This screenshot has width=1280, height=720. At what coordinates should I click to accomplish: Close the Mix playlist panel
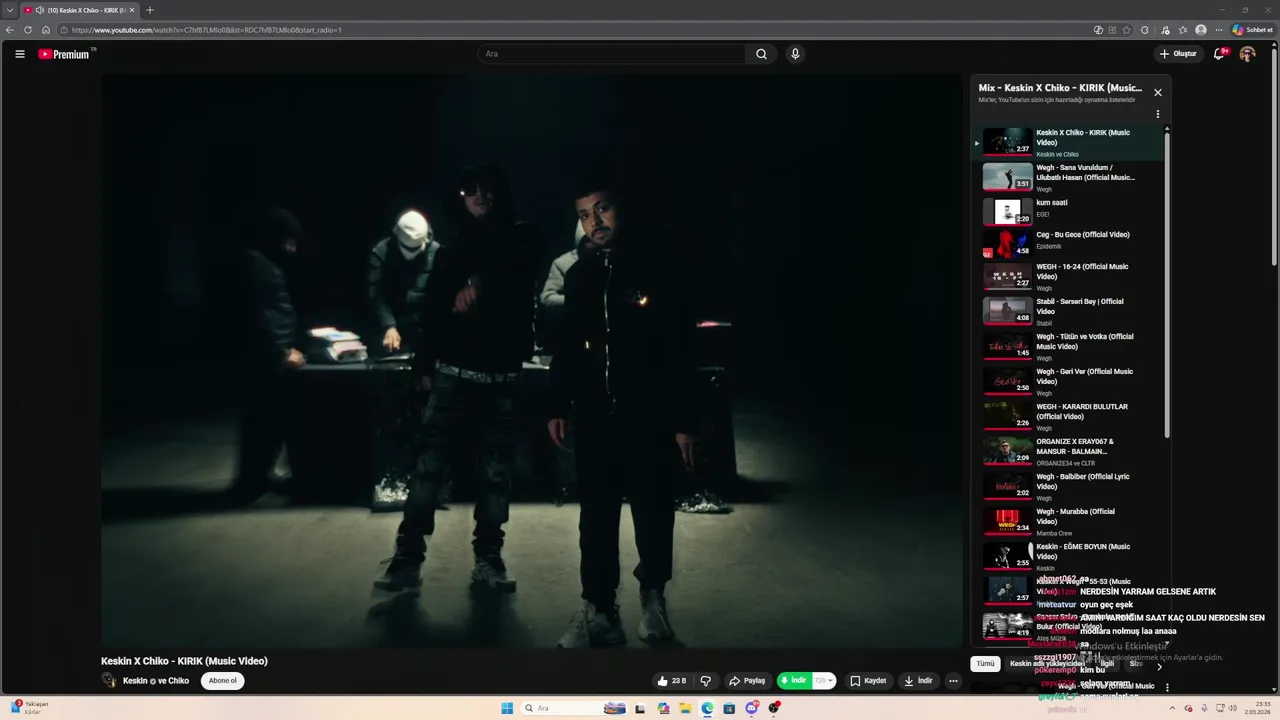click(1158, 92)
